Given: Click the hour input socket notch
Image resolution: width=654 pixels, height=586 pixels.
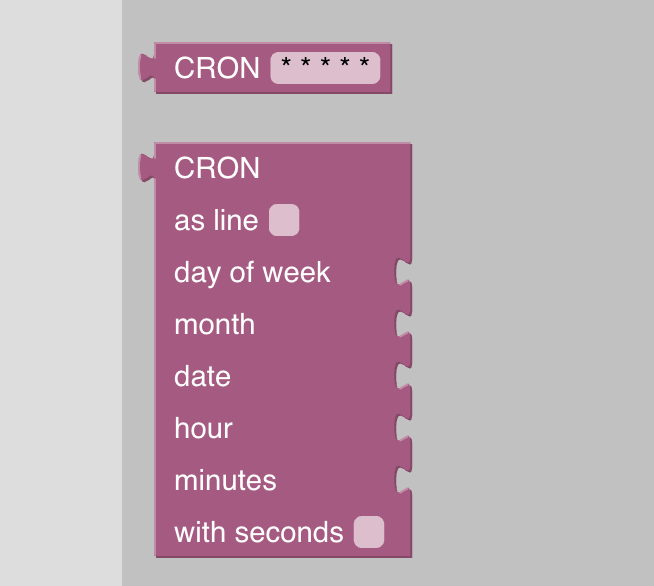Looking at the screenshot, I should tap(403, 429).
